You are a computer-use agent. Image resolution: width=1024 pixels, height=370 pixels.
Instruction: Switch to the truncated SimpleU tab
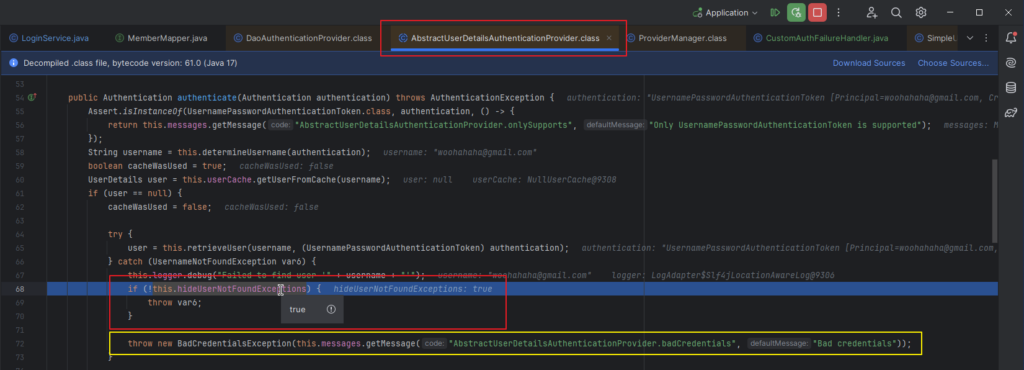point(935,39)
